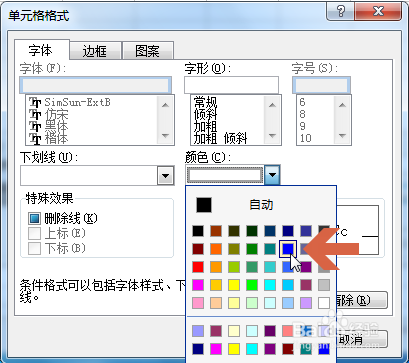Select 倾斜 font style
The image size is (409, 363).
point(205,114)
